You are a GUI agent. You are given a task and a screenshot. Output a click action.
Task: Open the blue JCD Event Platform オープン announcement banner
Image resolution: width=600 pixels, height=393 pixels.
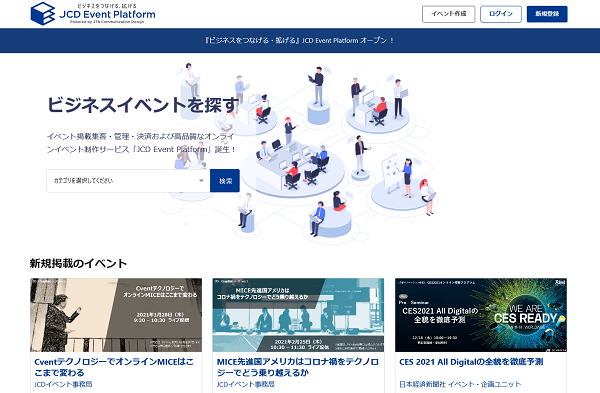[300, 41]
